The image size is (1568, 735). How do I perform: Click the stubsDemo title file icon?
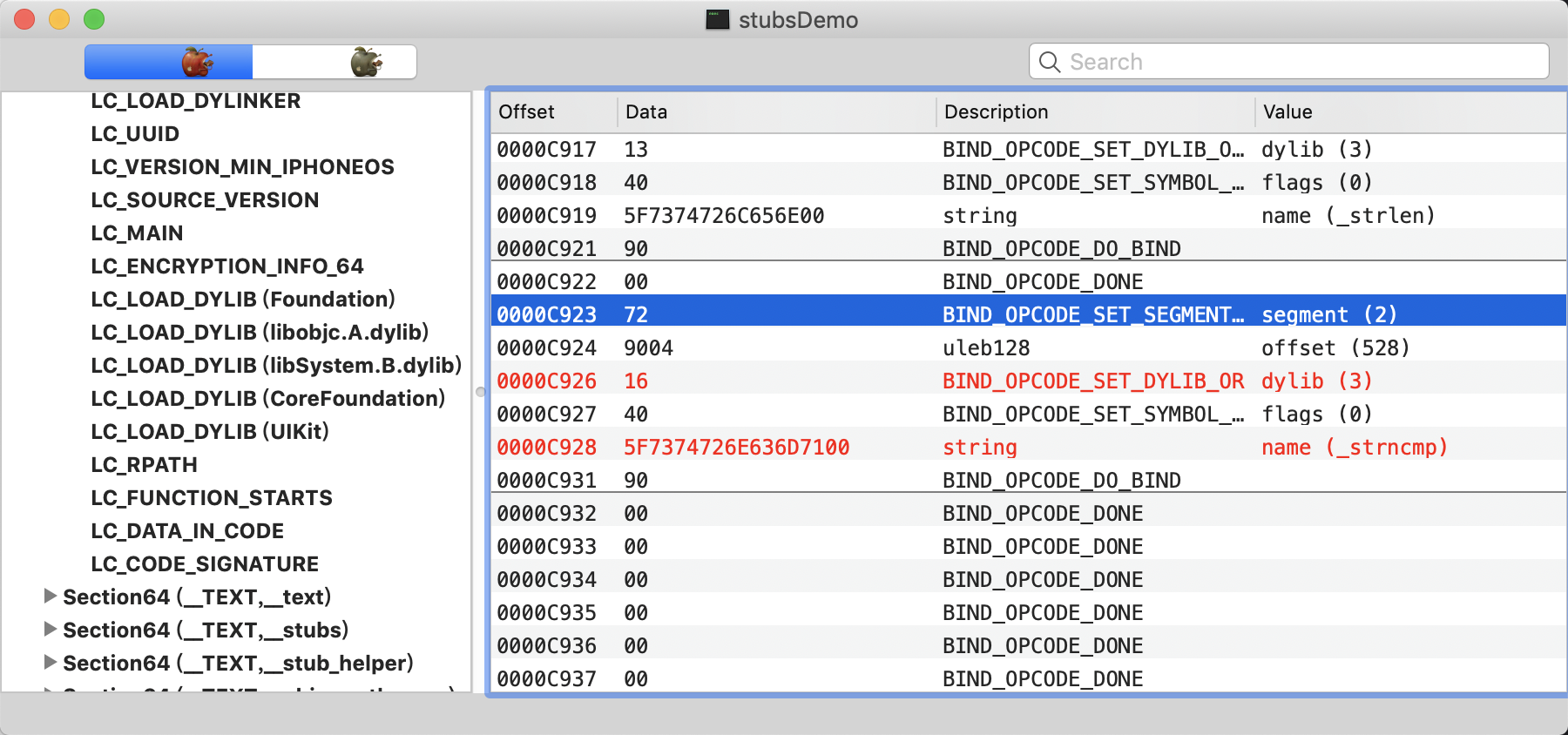click(x=717, y=20)
